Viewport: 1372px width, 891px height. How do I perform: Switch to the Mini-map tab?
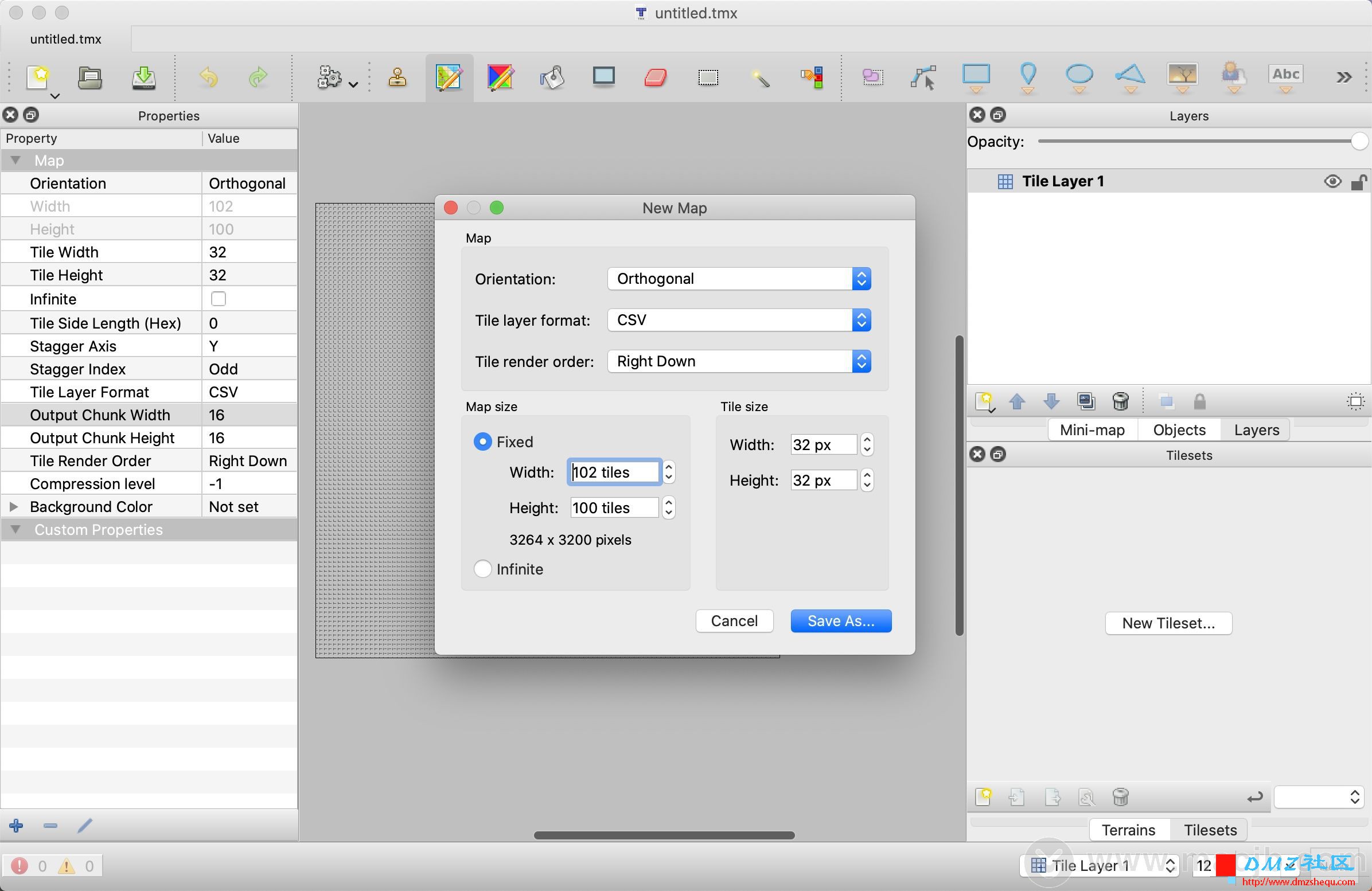pyautogui.click(x=1092, y=430)
